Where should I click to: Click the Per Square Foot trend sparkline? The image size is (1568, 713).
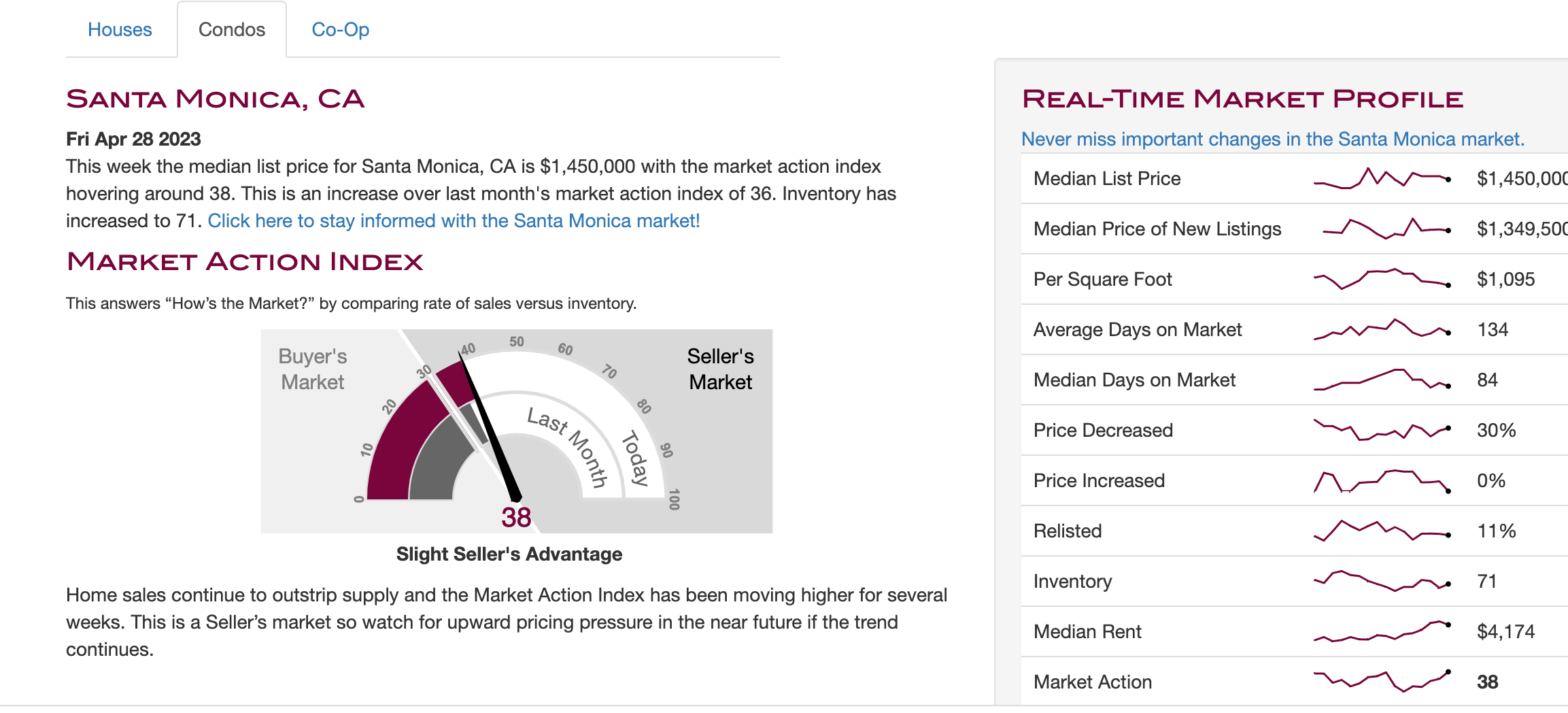tap(1382, 279)
